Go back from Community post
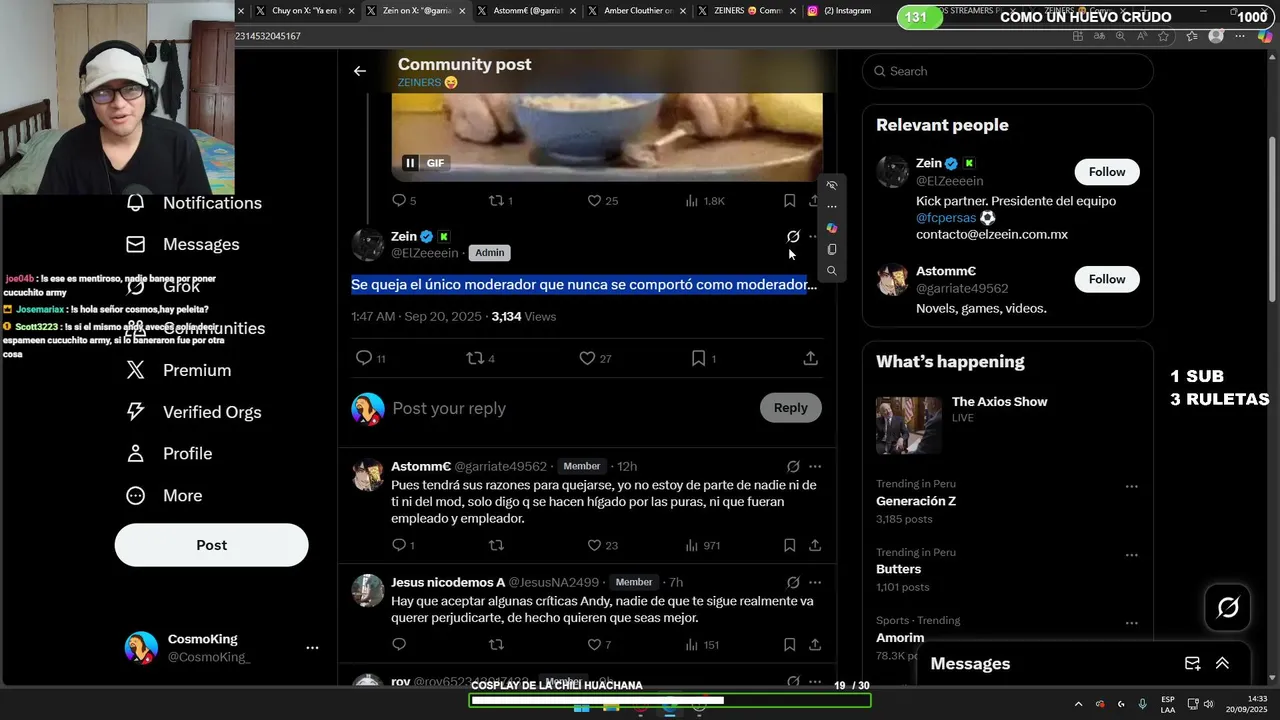The height and width of the screenshot is (720, 1280). [359, 71]
